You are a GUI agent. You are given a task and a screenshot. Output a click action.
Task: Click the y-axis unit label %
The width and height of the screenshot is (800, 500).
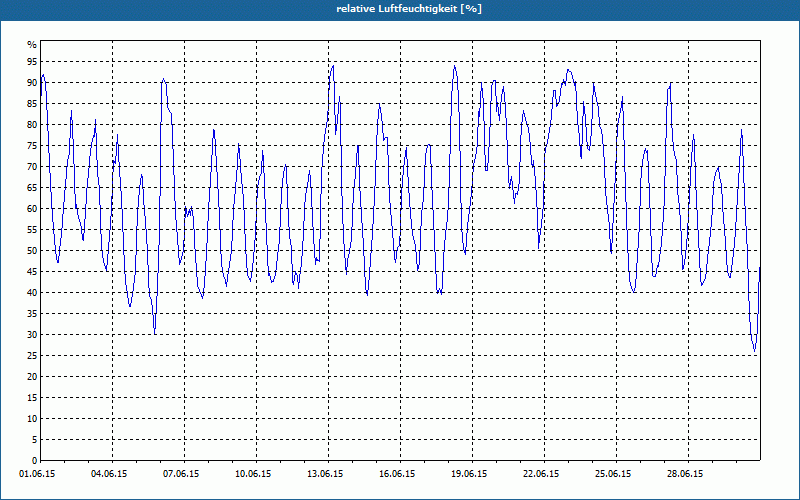pyautogui.click(x=32, y=45)
